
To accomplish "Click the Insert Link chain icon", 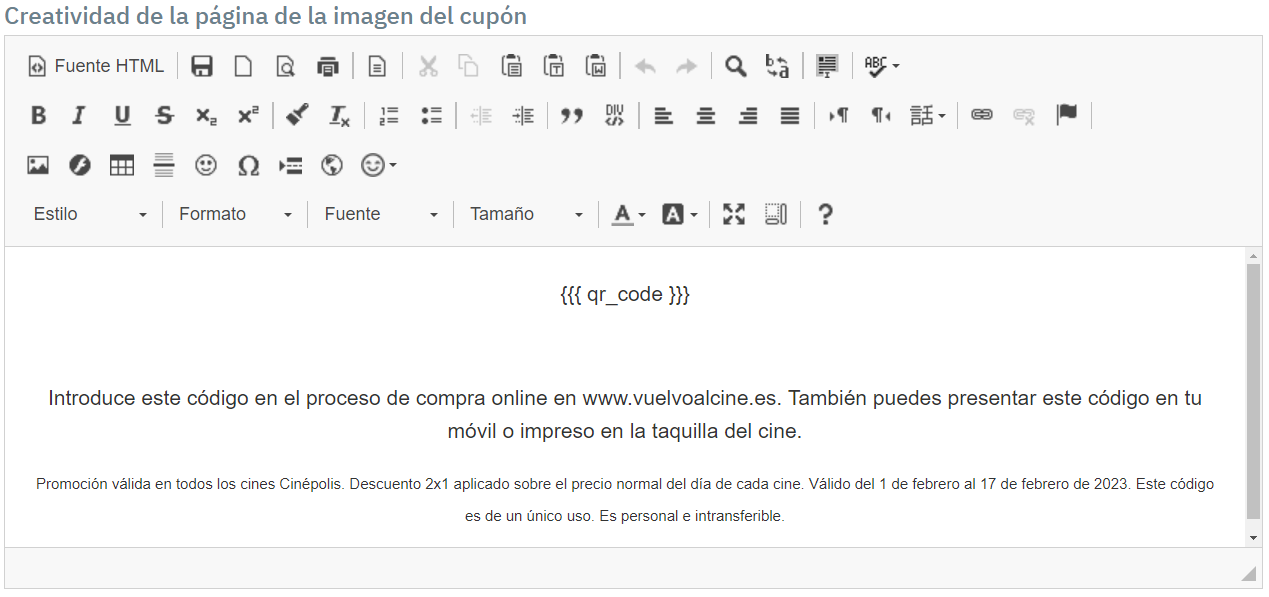I will click(982, 115).
